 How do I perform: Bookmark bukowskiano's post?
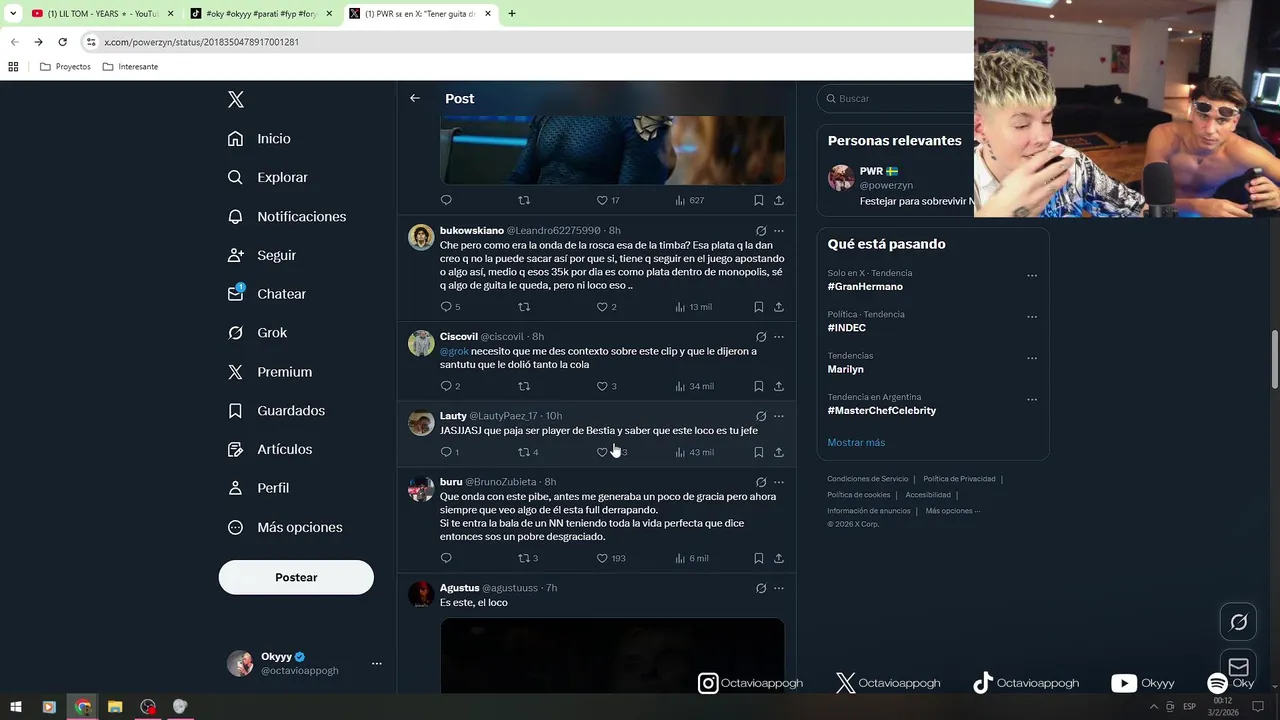[759, 307]
